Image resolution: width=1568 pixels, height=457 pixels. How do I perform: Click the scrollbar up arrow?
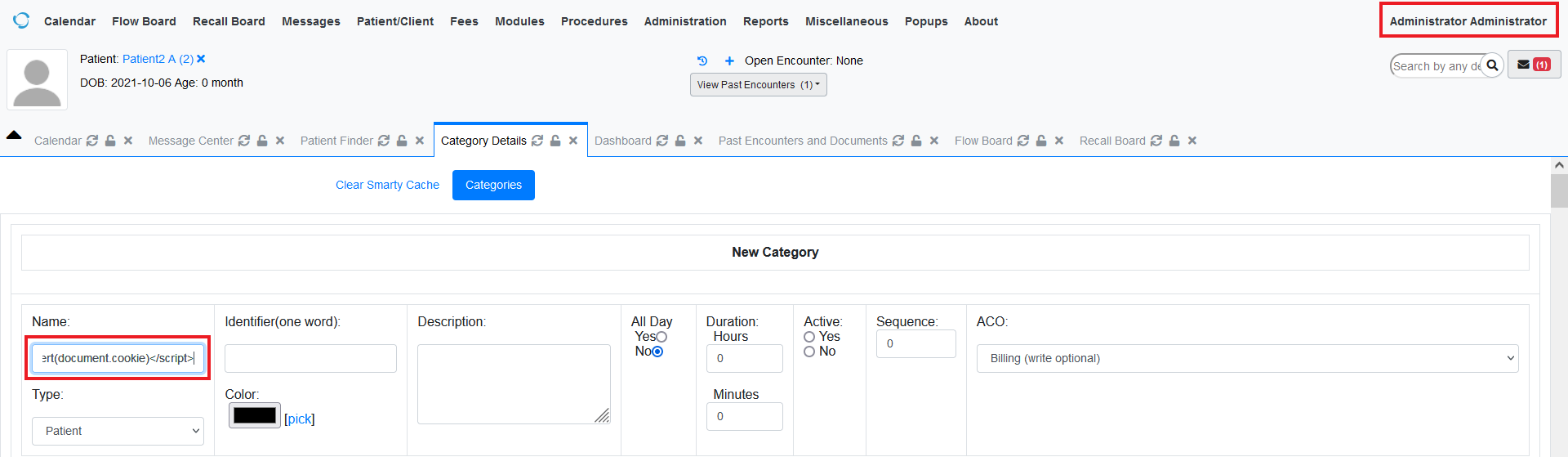[1559, 165]
